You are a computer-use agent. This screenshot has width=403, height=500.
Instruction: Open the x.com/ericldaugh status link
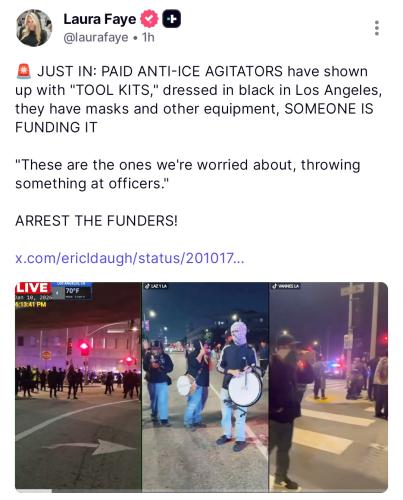pos(130,258)
